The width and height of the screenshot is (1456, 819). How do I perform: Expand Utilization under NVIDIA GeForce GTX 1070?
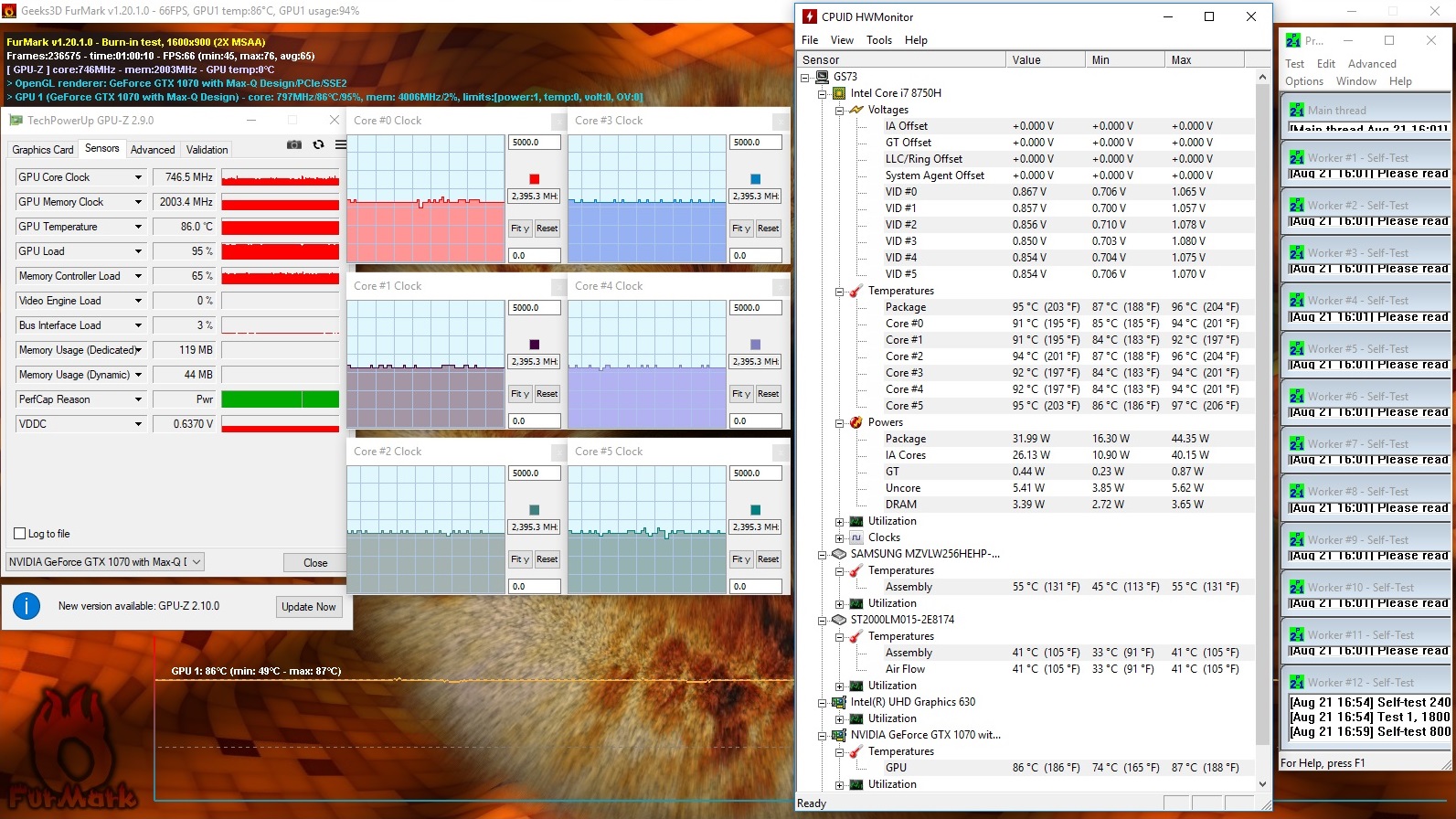(839, 784)
